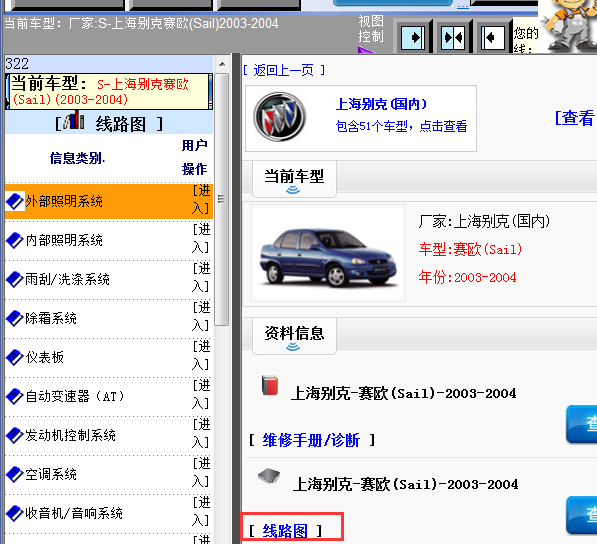
Task: Click book icon beside 空调系统
Action: [15, 474]
